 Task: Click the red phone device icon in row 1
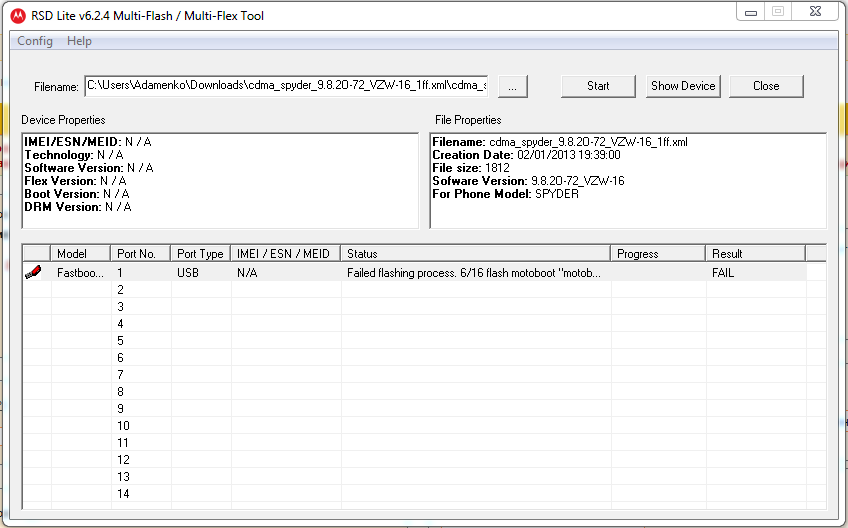33,272
